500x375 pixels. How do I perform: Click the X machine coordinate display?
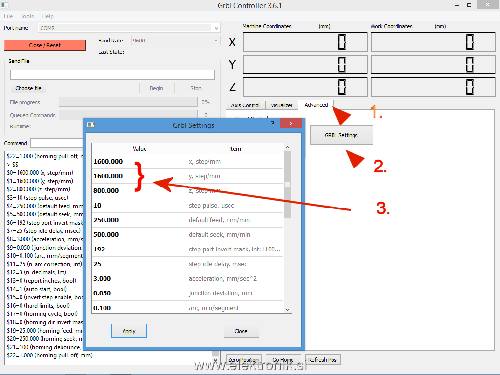[x=305, y=42]
